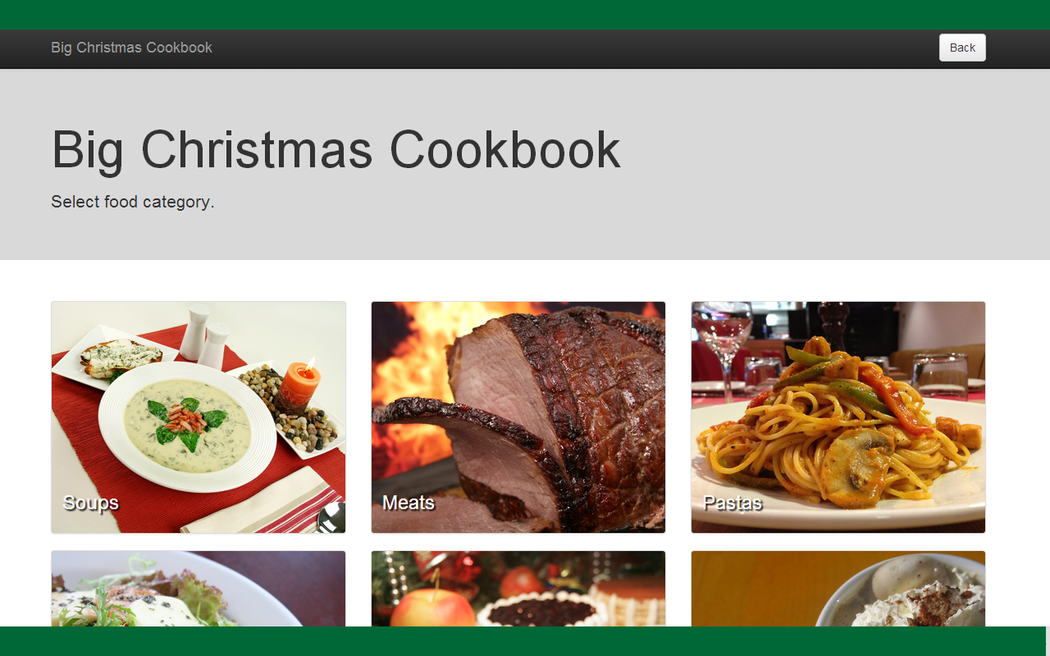1050x656 pixels.
Task: Select the Meats category photo
Action: 518,417
